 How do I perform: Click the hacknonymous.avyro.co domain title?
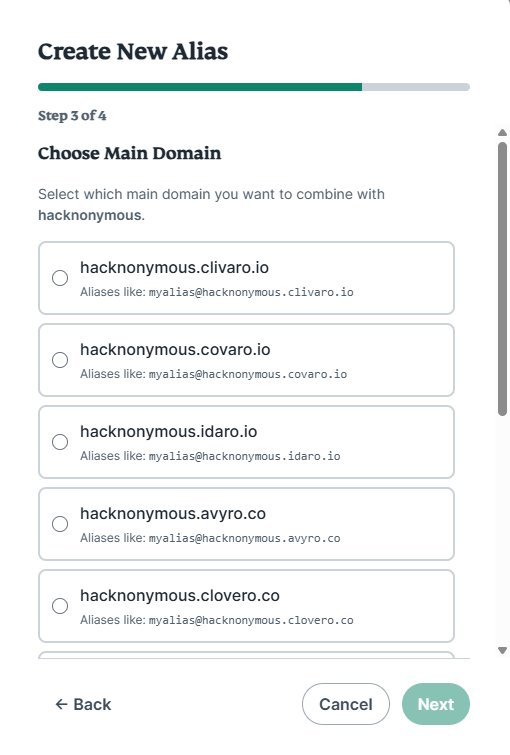click(x=173, y=514)
